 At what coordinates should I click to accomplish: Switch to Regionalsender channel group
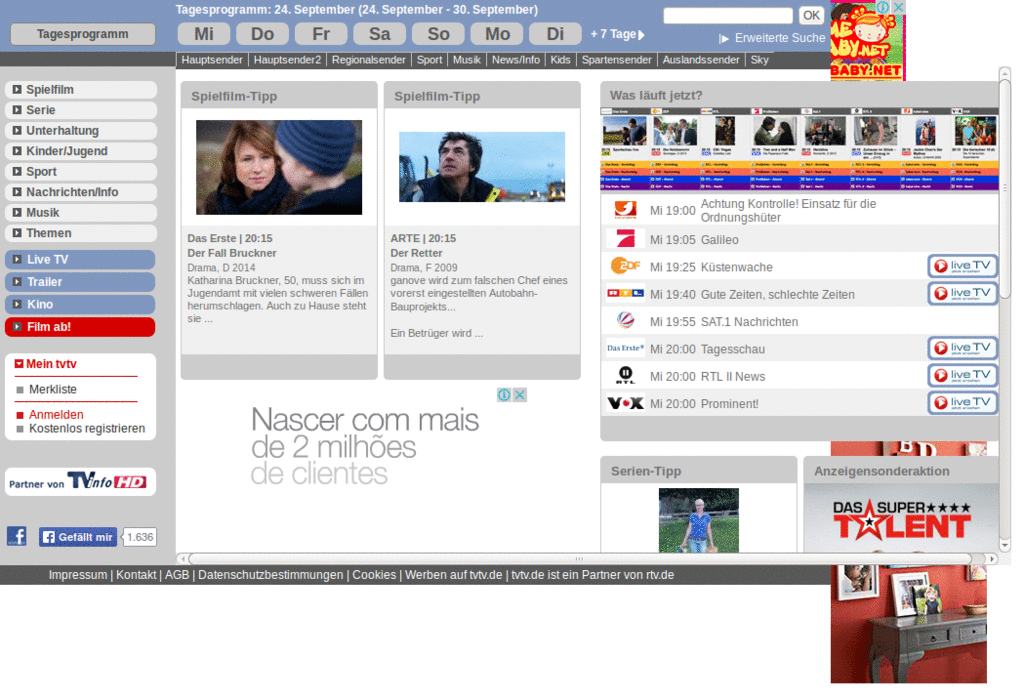click(x=368, y=59)
